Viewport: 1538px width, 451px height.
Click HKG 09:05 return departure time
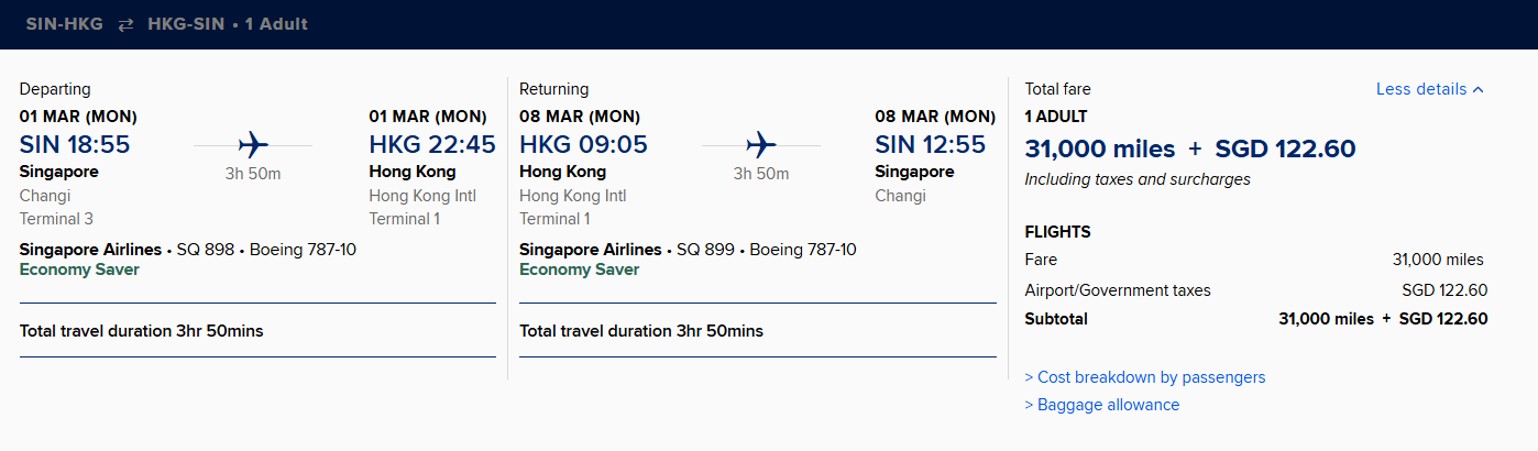click(x=583, y=145)
